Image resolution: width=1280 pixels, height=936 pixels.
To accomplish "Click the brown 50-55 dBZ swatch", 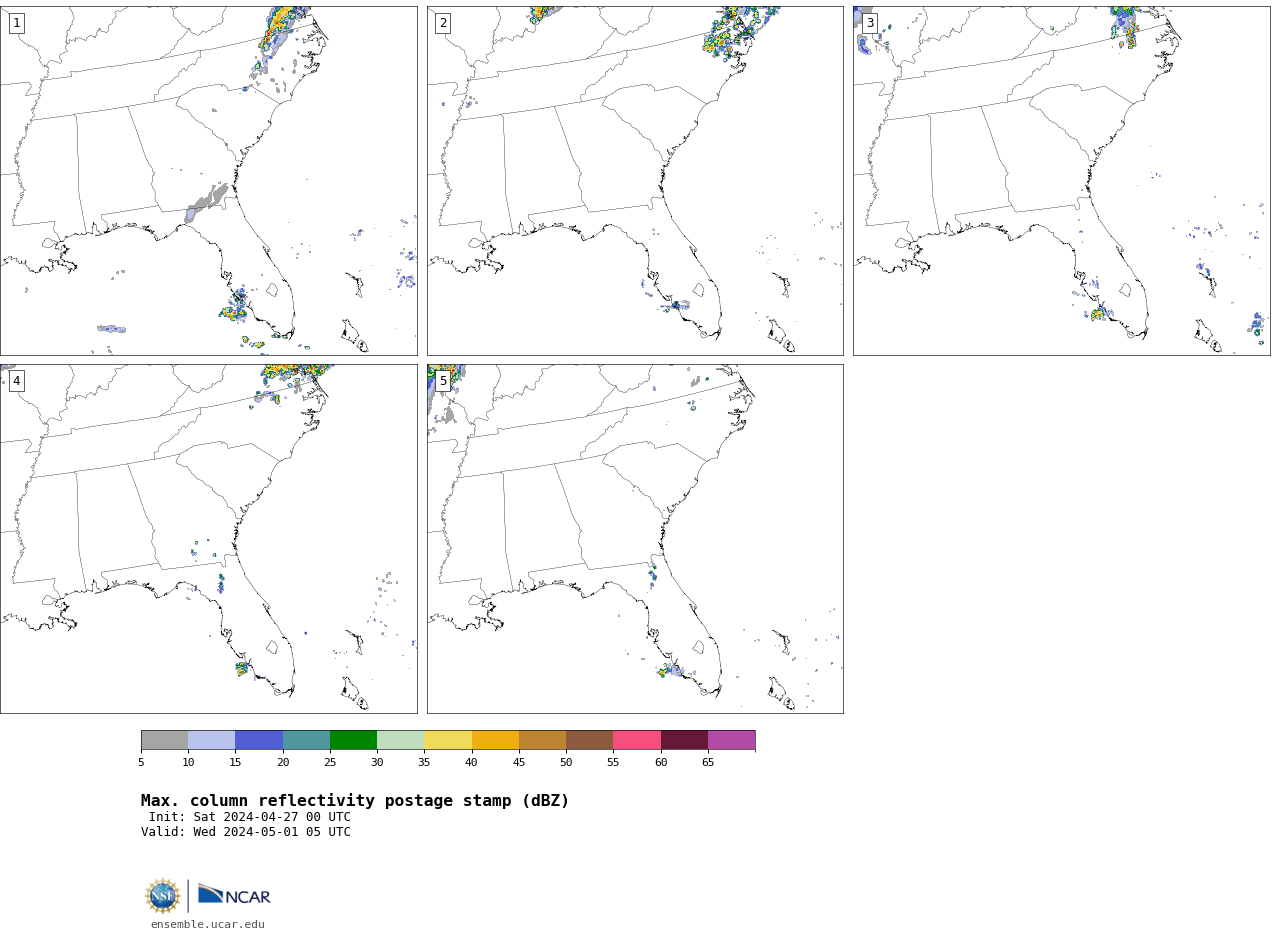I will coord(589,740).
